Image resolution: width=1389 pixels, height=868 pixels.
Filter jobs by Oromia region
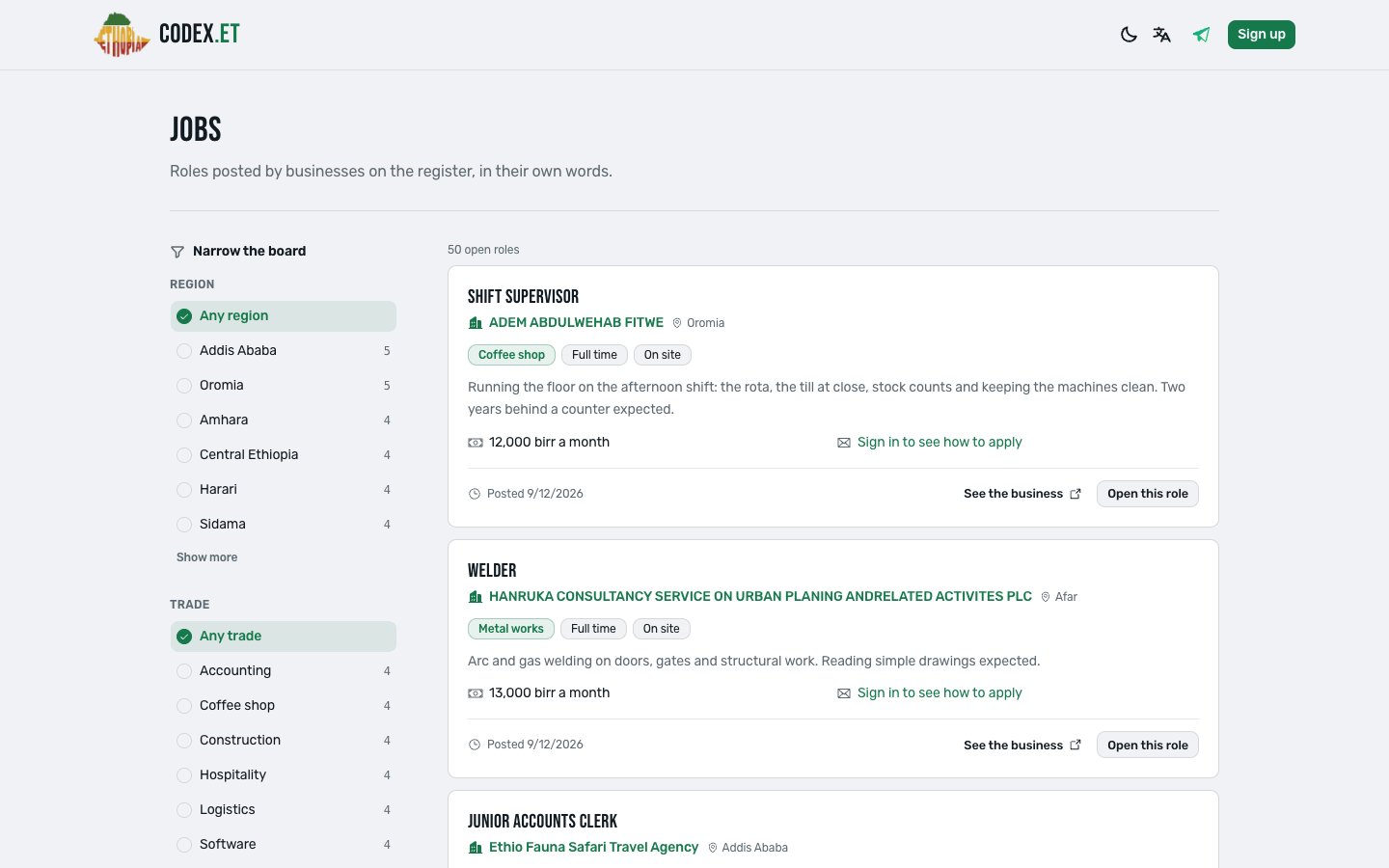(284, 386)
